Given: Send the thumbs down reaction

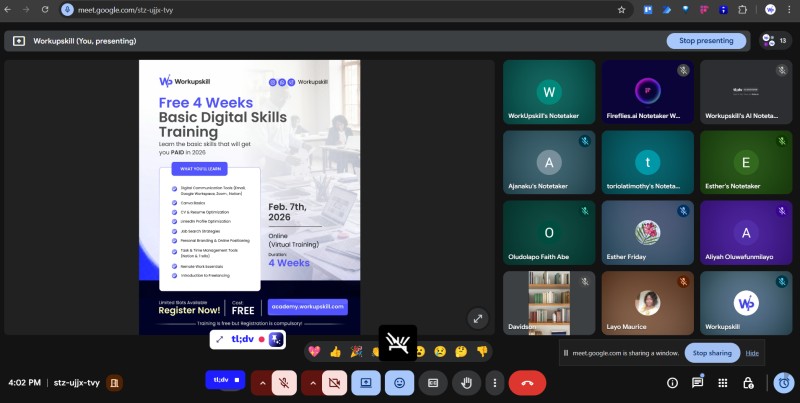Looking at the screenshot, I should tap(482, 351).
